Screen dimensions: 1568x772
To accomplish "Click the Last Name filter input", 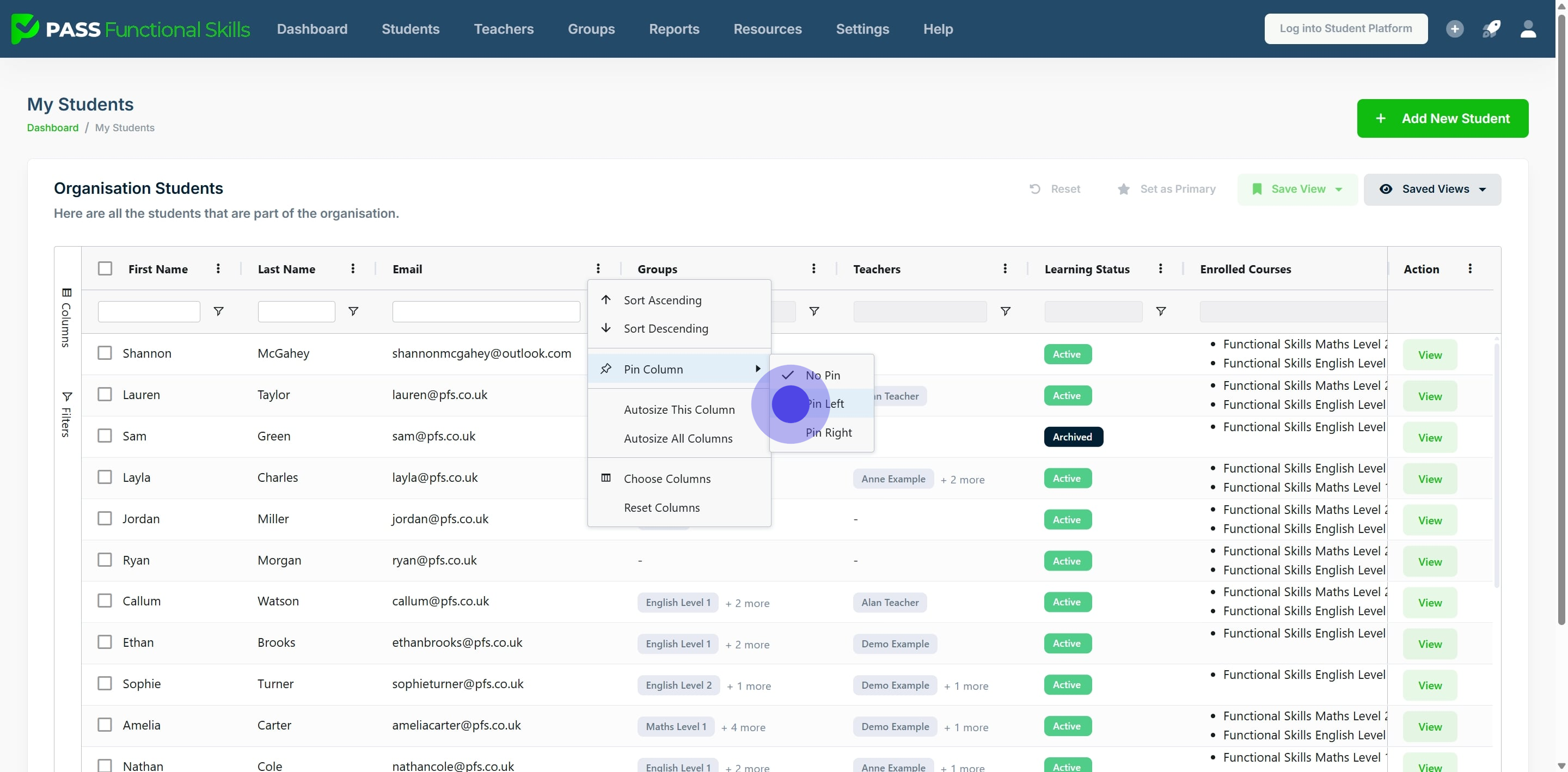I will pyautogui.click(x=296, y=311).
